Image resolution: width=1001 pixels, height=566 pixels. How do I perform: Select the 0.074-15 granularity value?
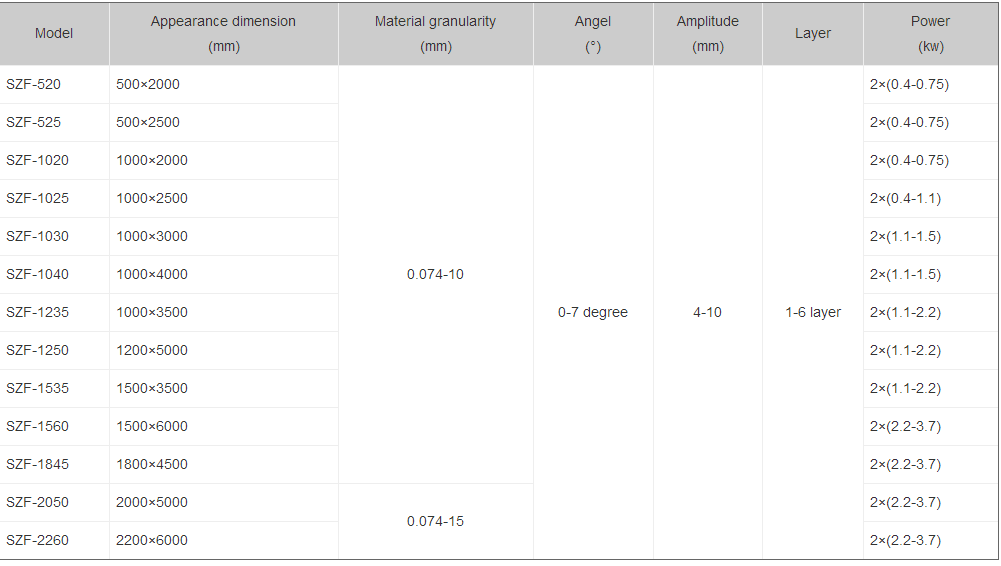click(x=435, y=521)
